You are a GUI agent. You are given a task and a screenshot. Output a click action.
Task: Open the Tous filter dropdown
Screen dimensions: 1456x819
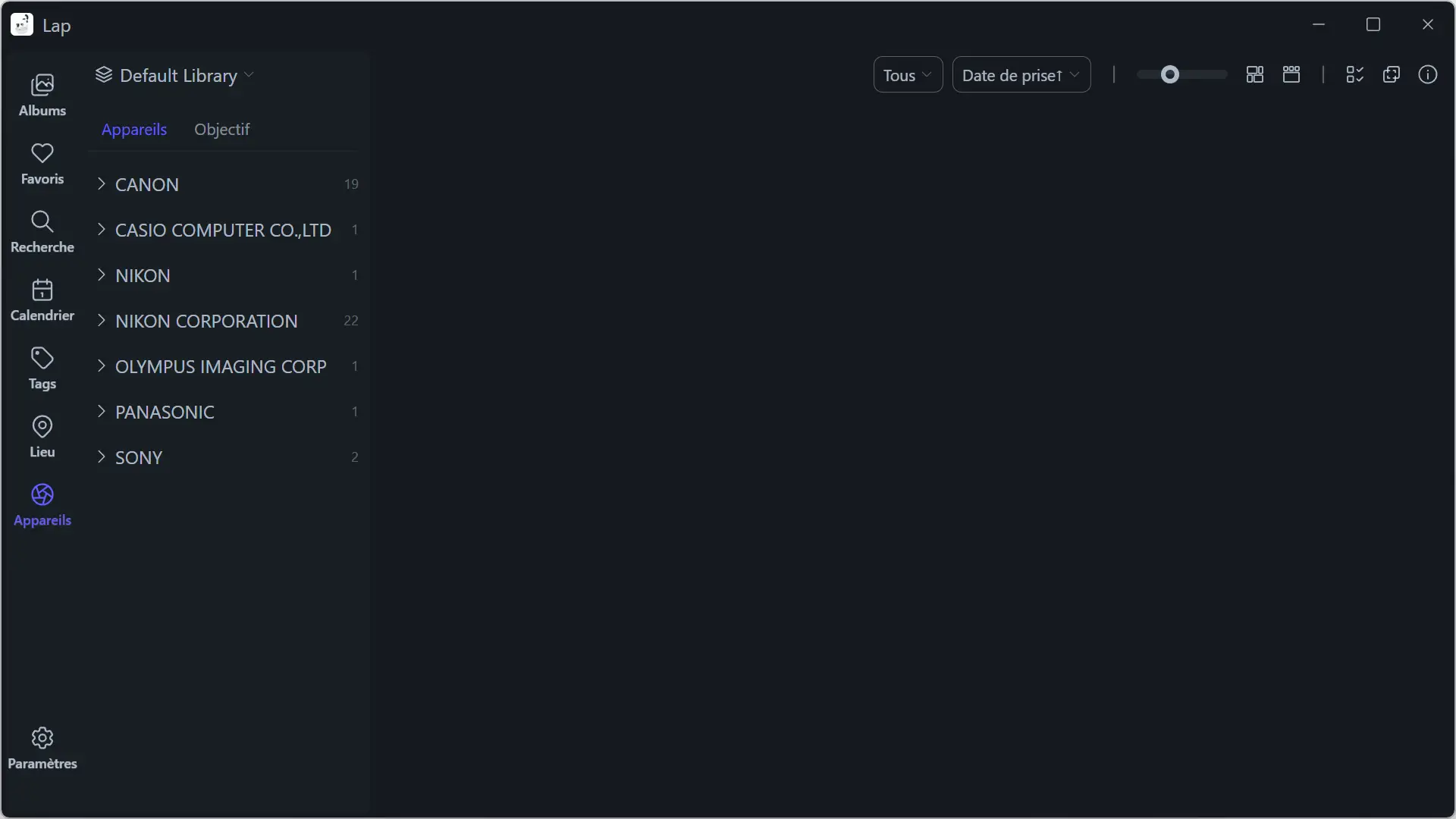(x=908, y=74)
